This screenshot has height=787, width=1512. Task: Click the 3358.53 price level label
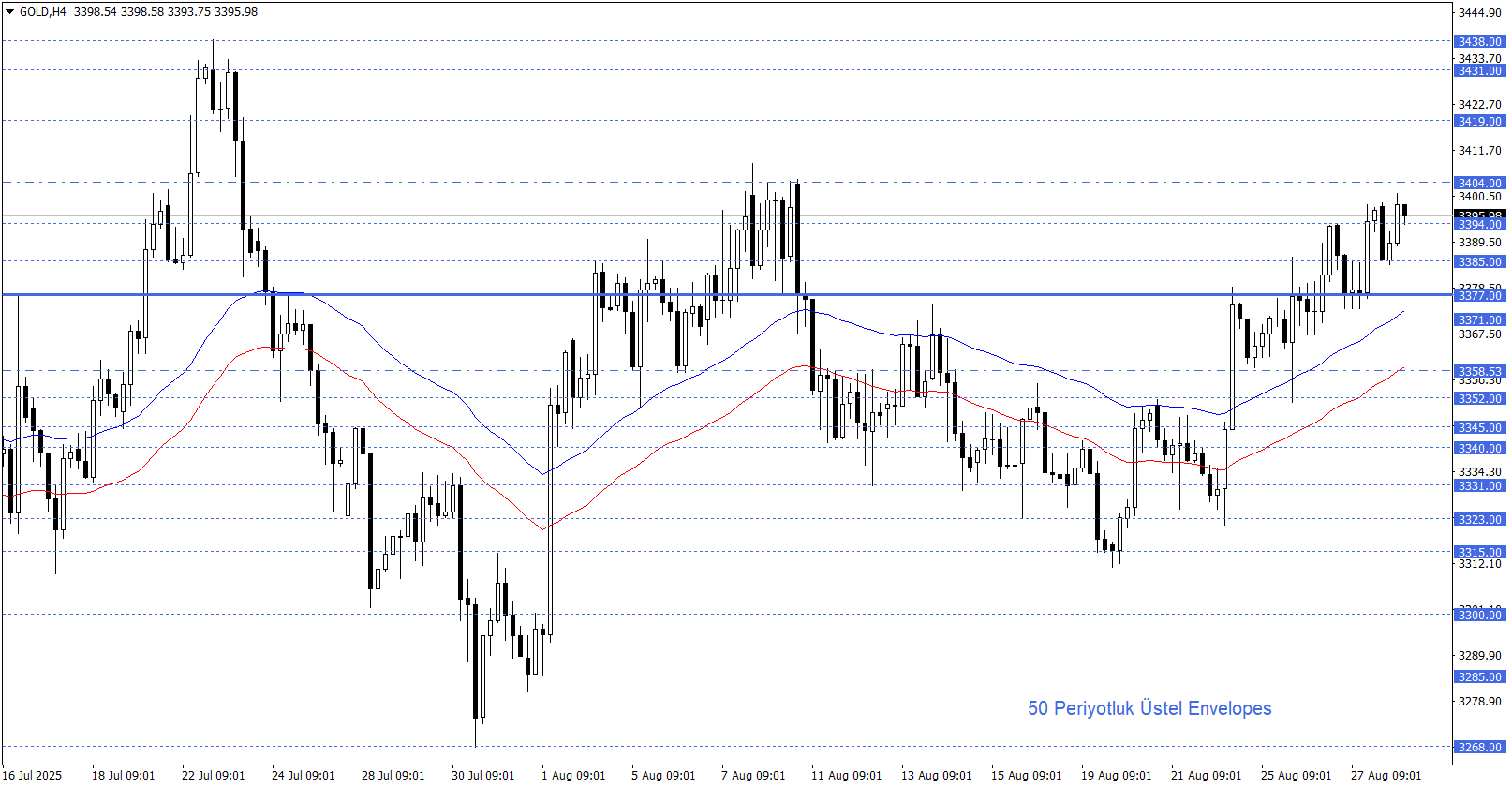[1479, 371]
